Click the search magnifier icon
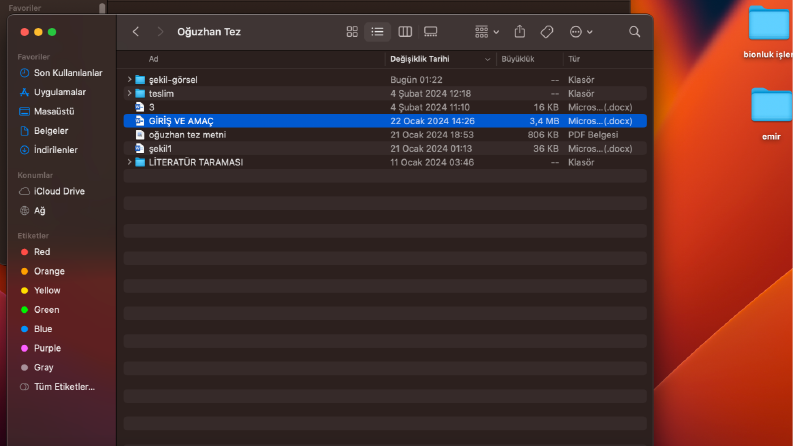This screenshot has width=793, height=446. click(x=634, y=32)
